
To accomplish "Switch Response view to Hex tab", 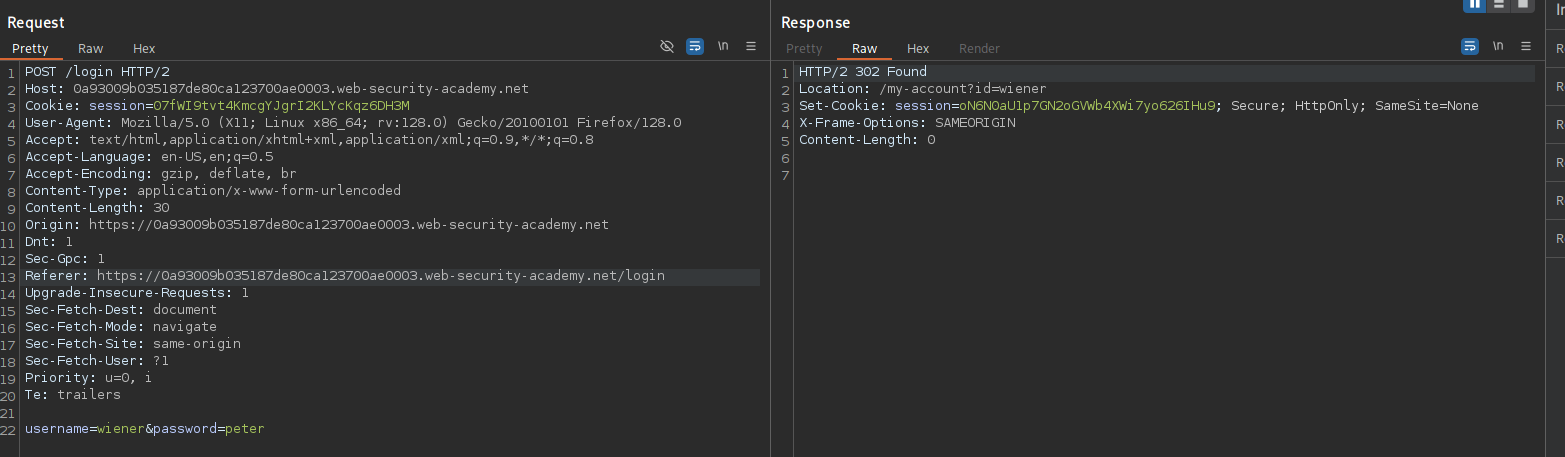I will [x=918, y=49].
